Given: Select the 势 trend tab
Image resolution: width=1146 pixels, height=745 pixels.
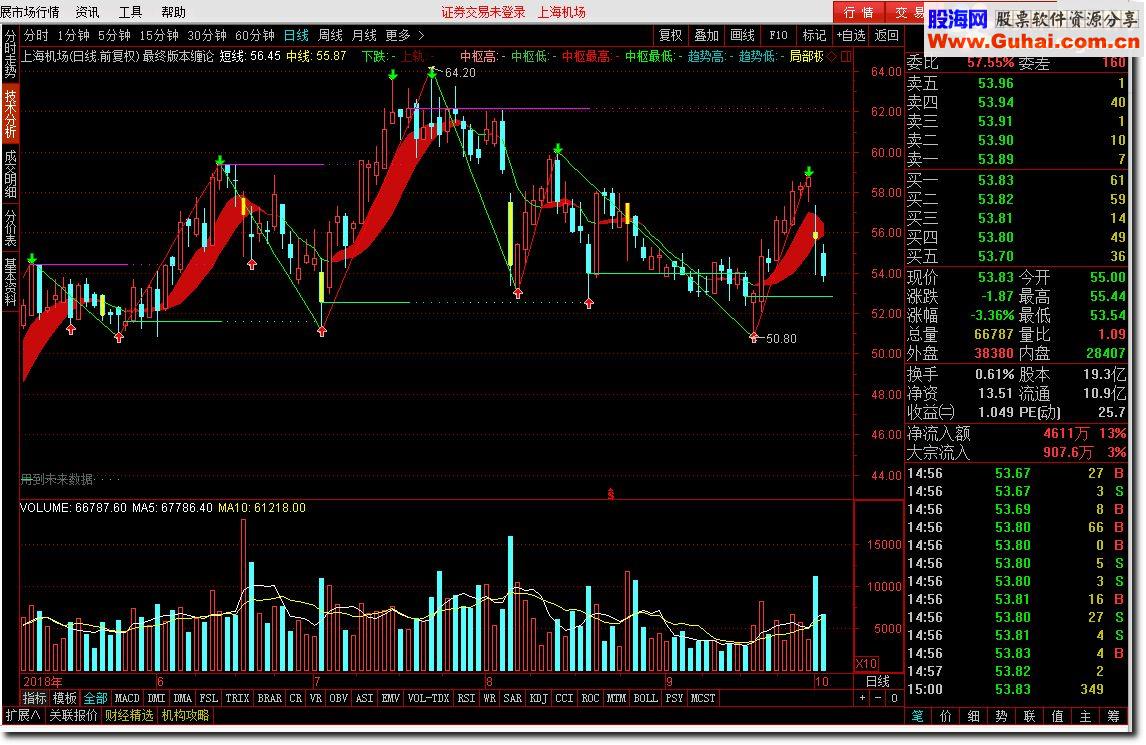Looking at the screenshot, I should (1001, 716).
